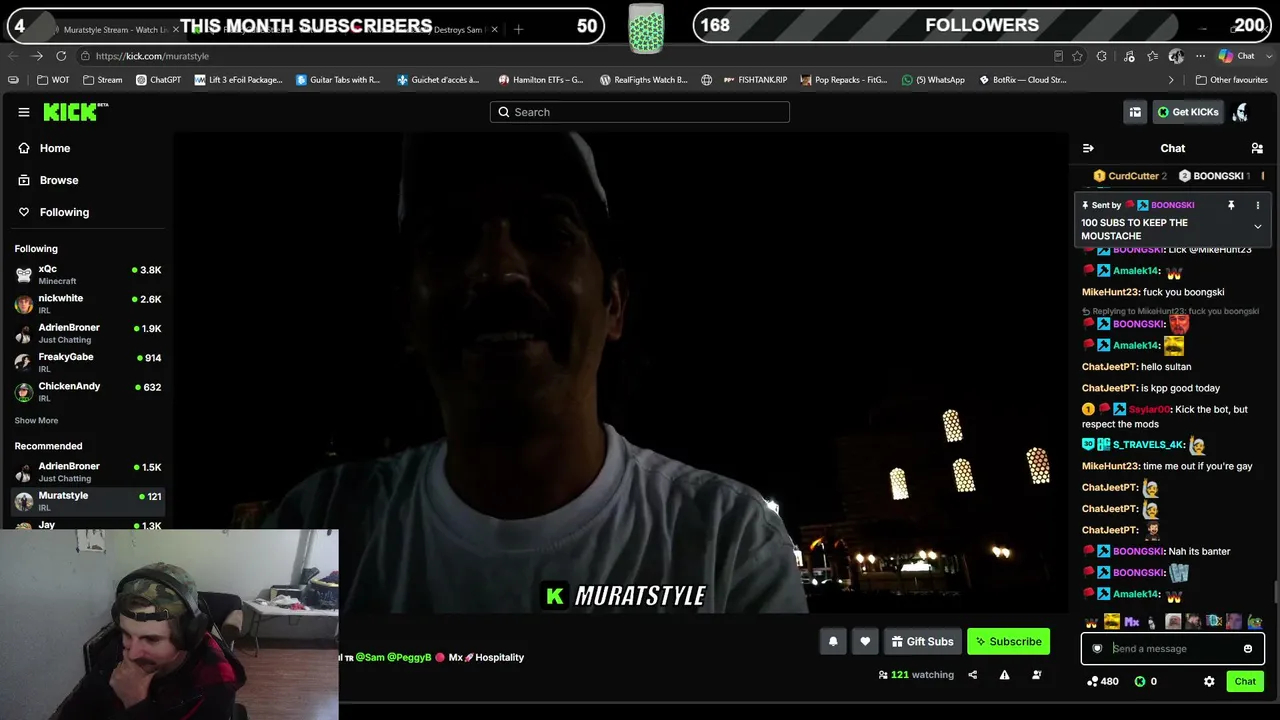This screenshot has height=720, width=1280.
Task: Click the Home sidebar item
Action: click(55, 148)
